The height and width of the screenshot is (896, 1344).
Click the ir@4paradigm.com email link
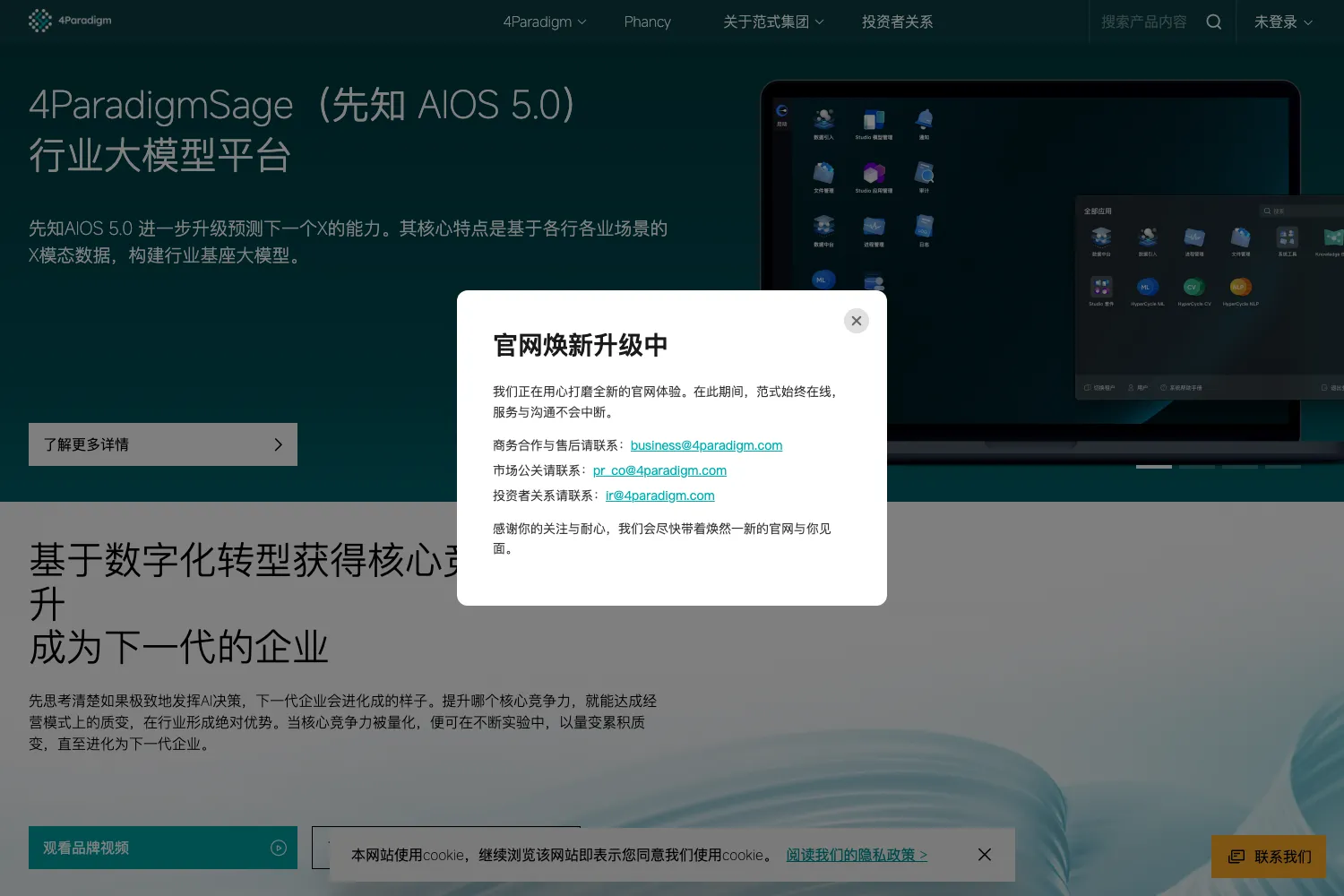660,495
